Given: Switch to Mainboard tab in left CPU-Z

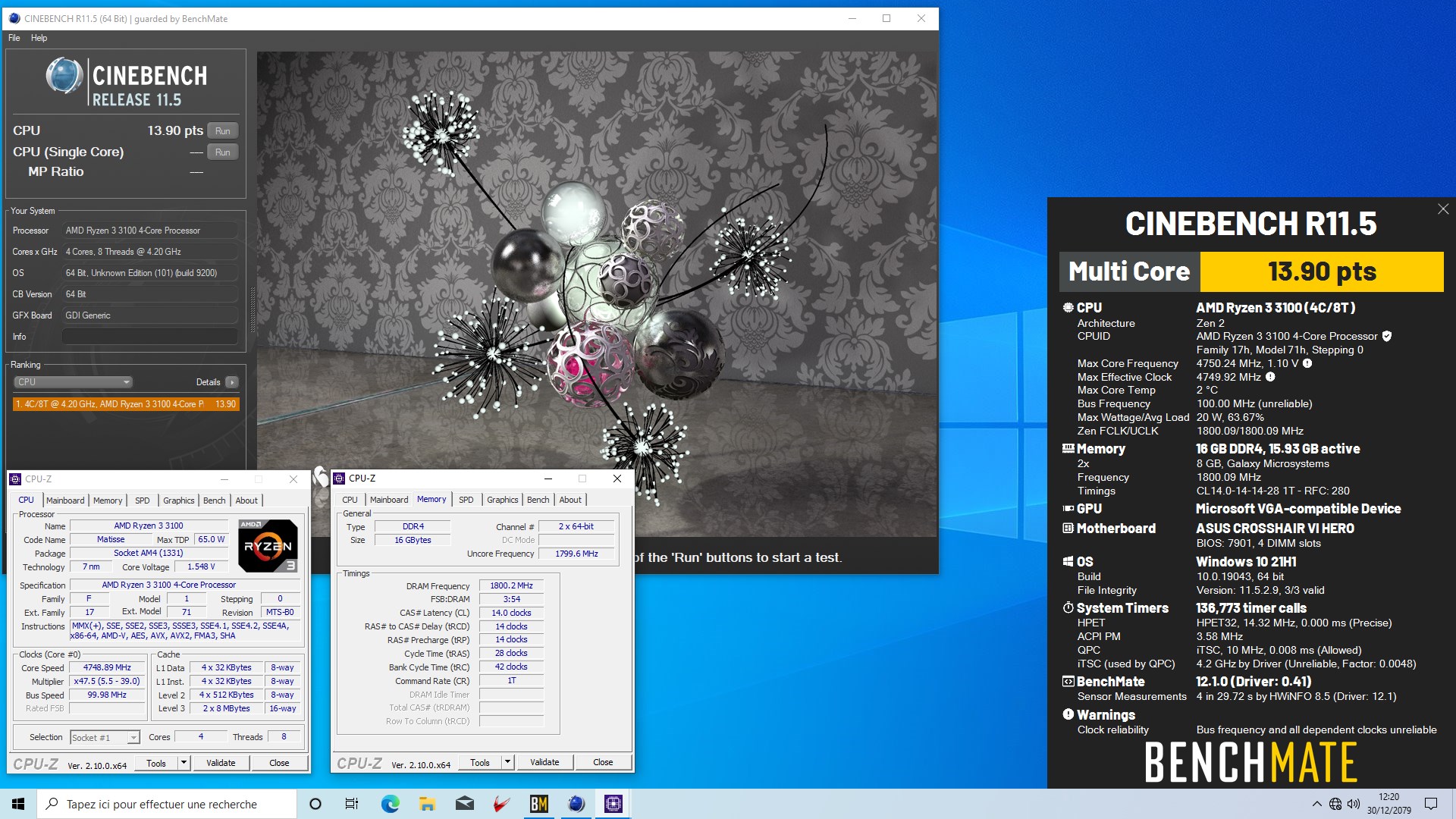Looking at the screenshot, I should 65,500.
